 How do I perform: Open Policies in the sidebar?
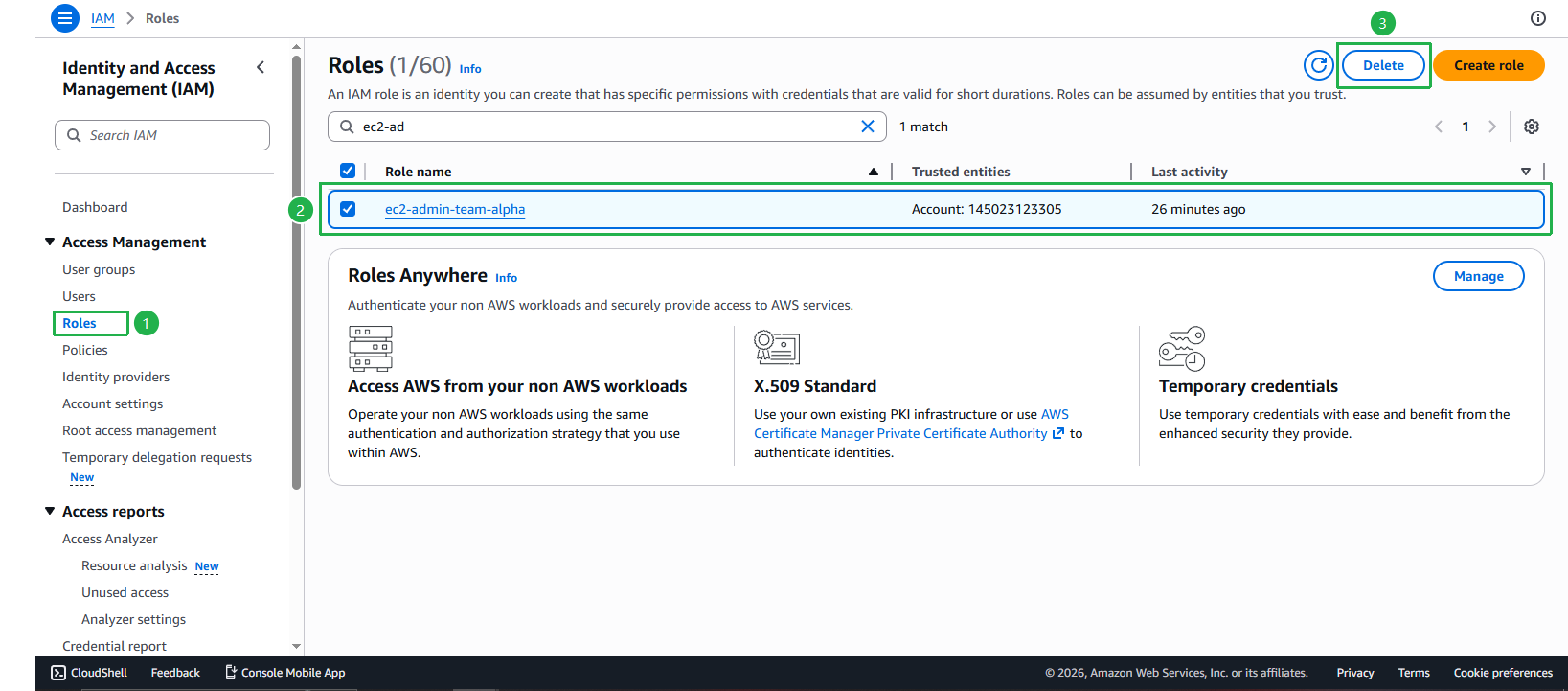[85, 350]
